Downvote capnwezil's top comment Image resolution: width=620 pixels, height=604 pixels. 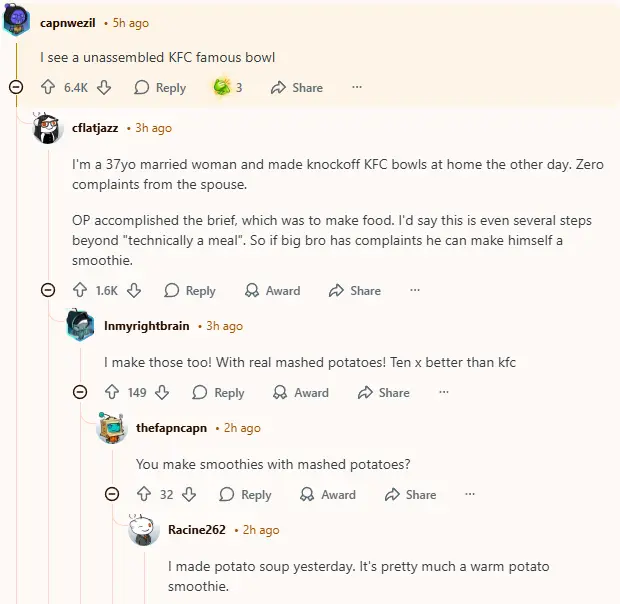[104, 88]
